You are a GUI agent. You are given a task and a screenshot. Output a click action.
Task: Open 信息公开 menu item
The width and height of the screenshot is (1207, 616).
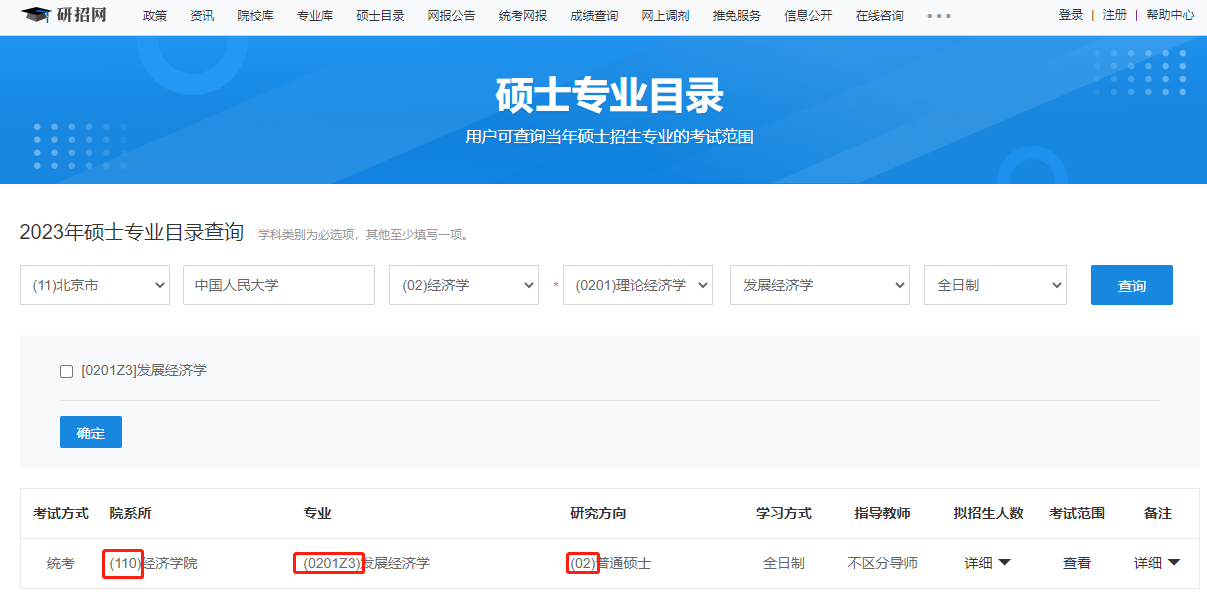tap(808, 16)
